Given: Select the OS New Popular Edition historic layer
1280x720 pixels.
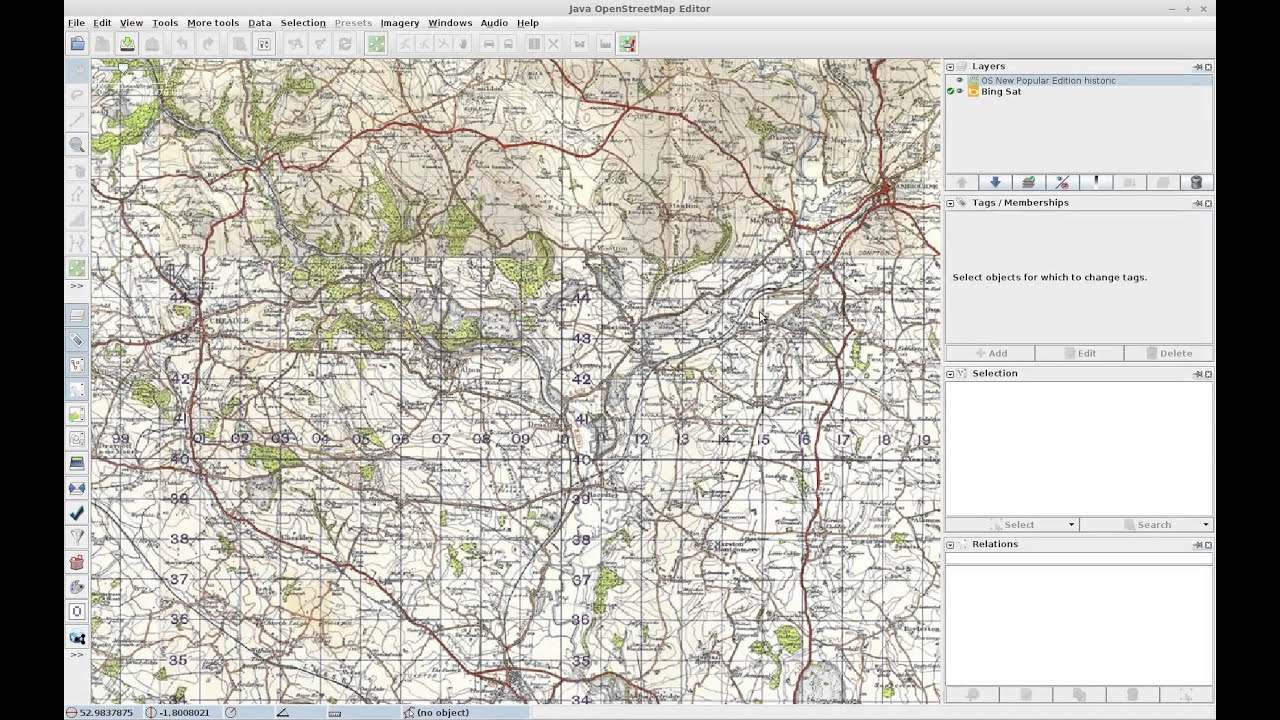Looking at the screenshot, I should pos(1080,80).
